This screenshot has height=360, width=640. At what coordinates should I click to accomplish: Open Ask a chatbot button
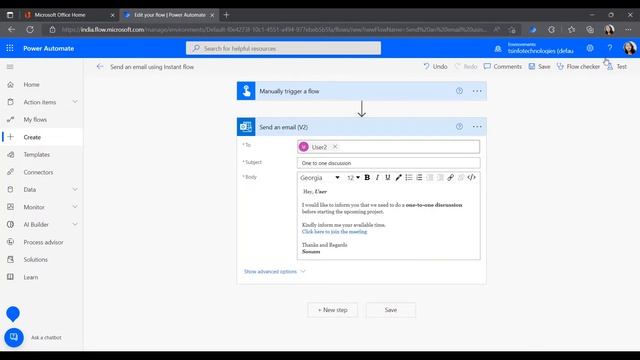[x=14, y=338]
